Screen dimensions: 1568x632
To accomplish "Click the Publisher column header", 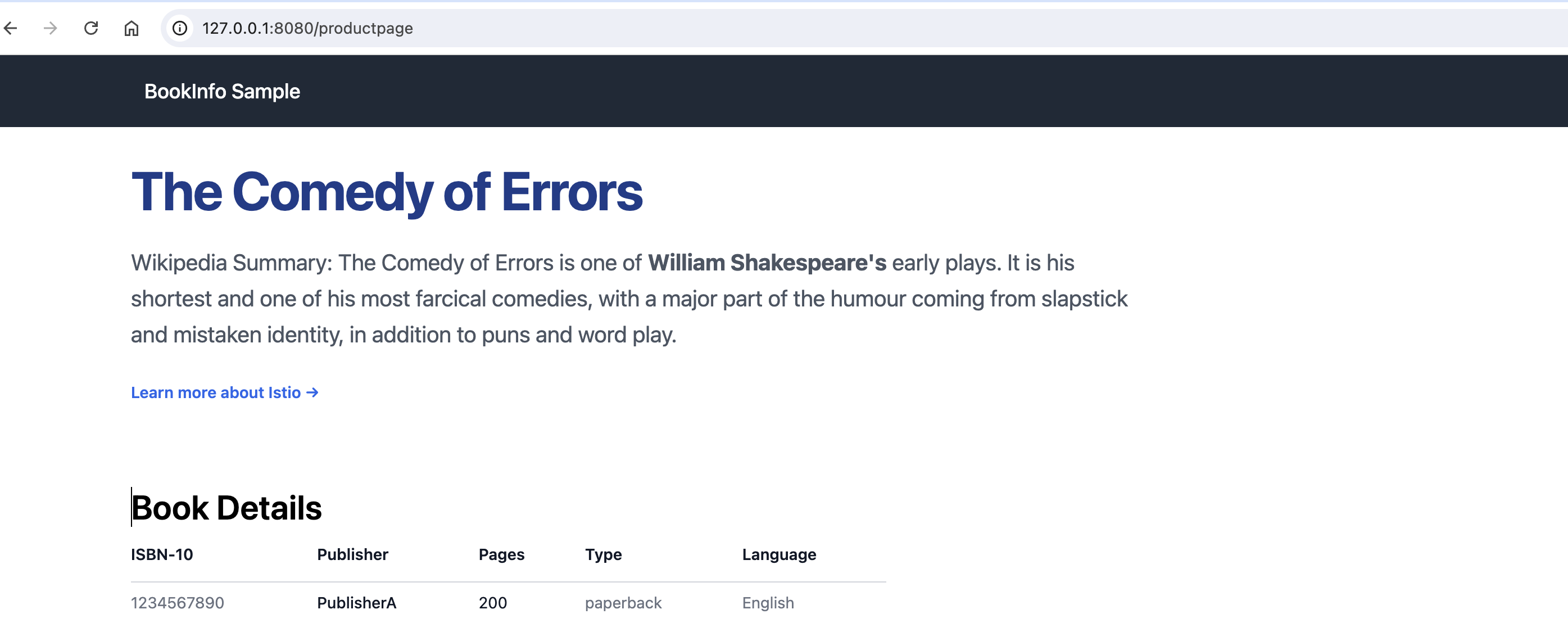I will (352, 554).
